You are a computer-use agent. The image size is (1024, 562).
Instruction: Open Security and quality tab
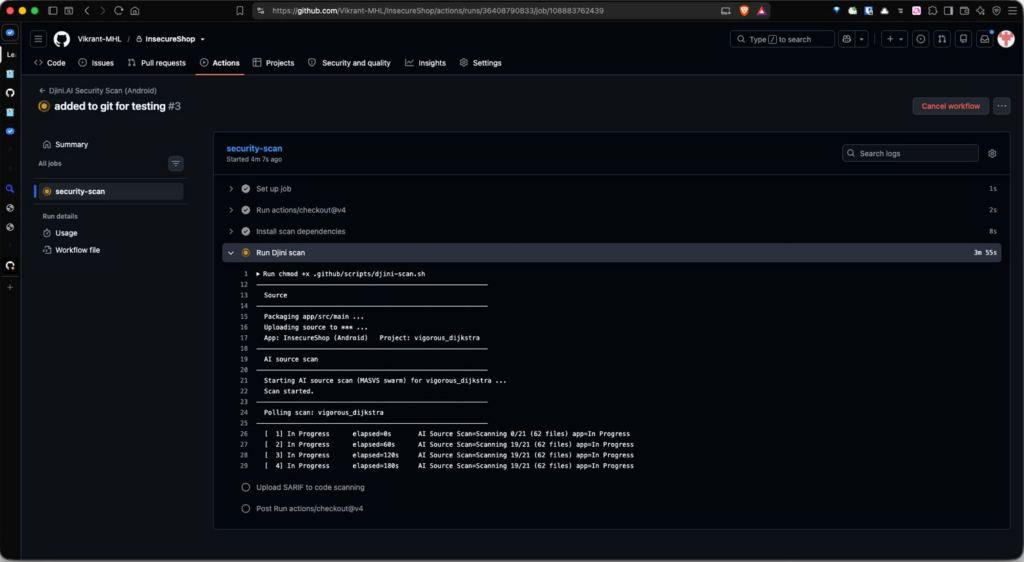(x=349, y=63)
